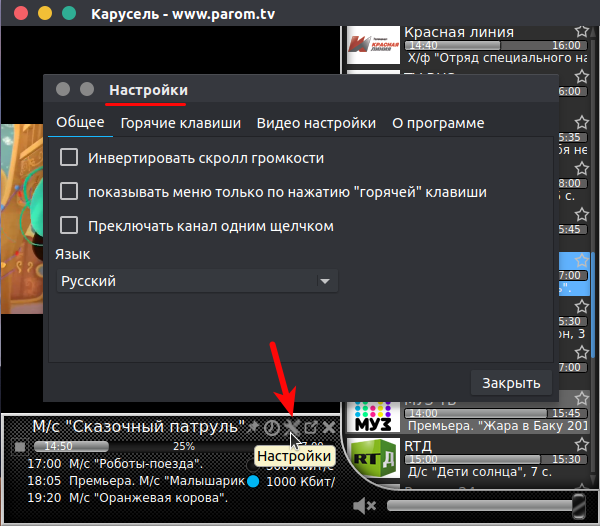
Task: Select the 19:20 М/с "Оранжевая корова" entry
Action: click(x=127, y=498)
